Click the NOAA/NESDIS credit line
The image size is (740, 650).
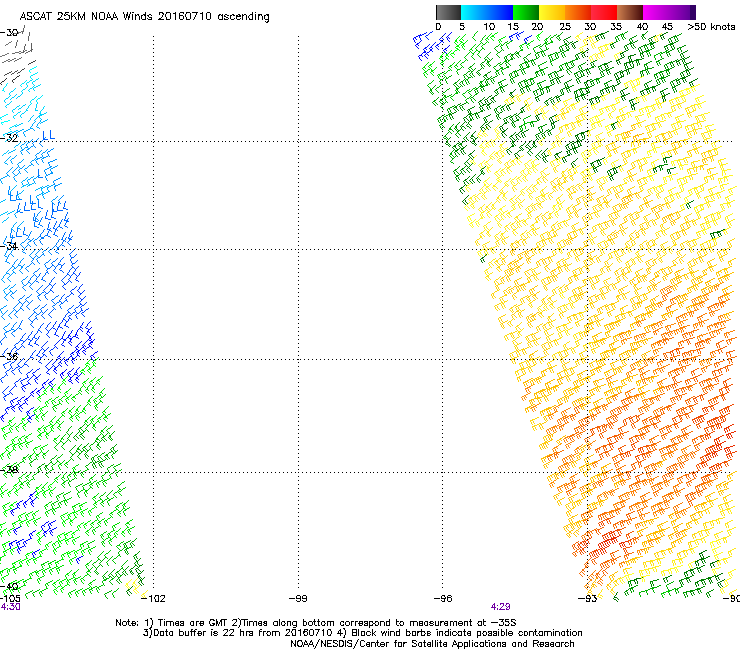(x=432, y=644)
